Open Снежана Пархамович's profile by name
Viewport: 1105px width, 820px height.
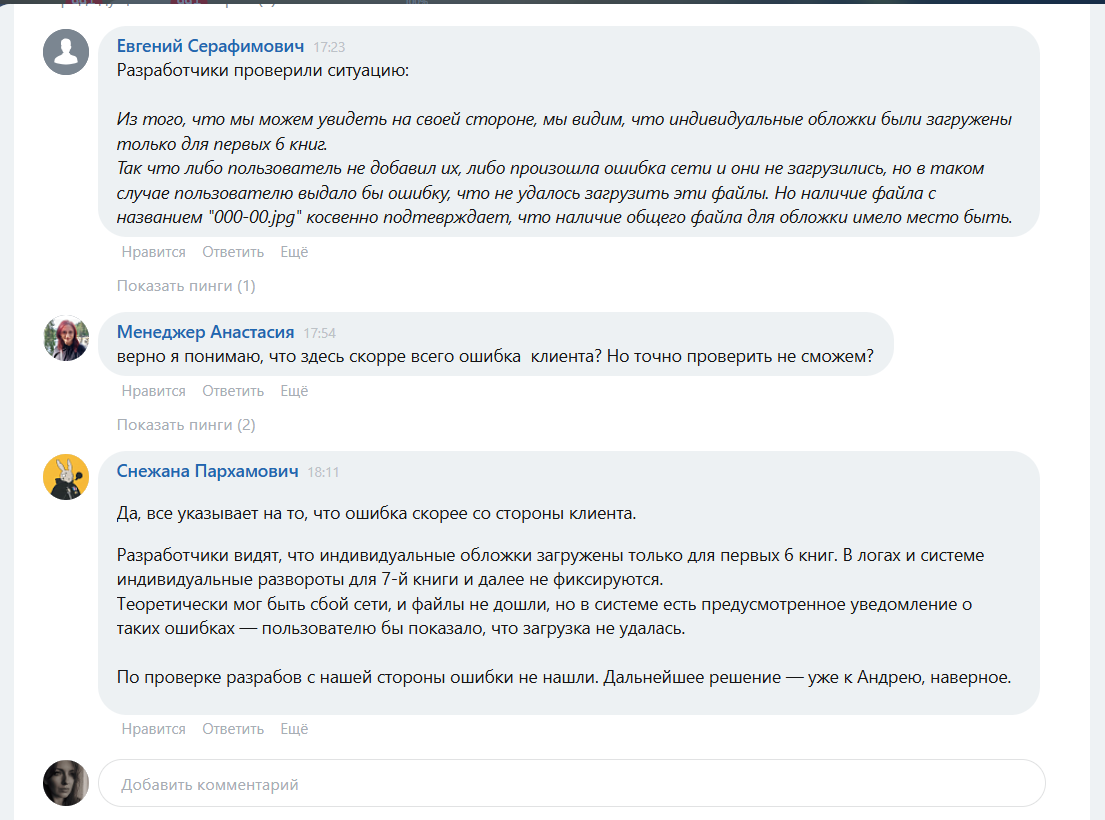pos(207,471)
